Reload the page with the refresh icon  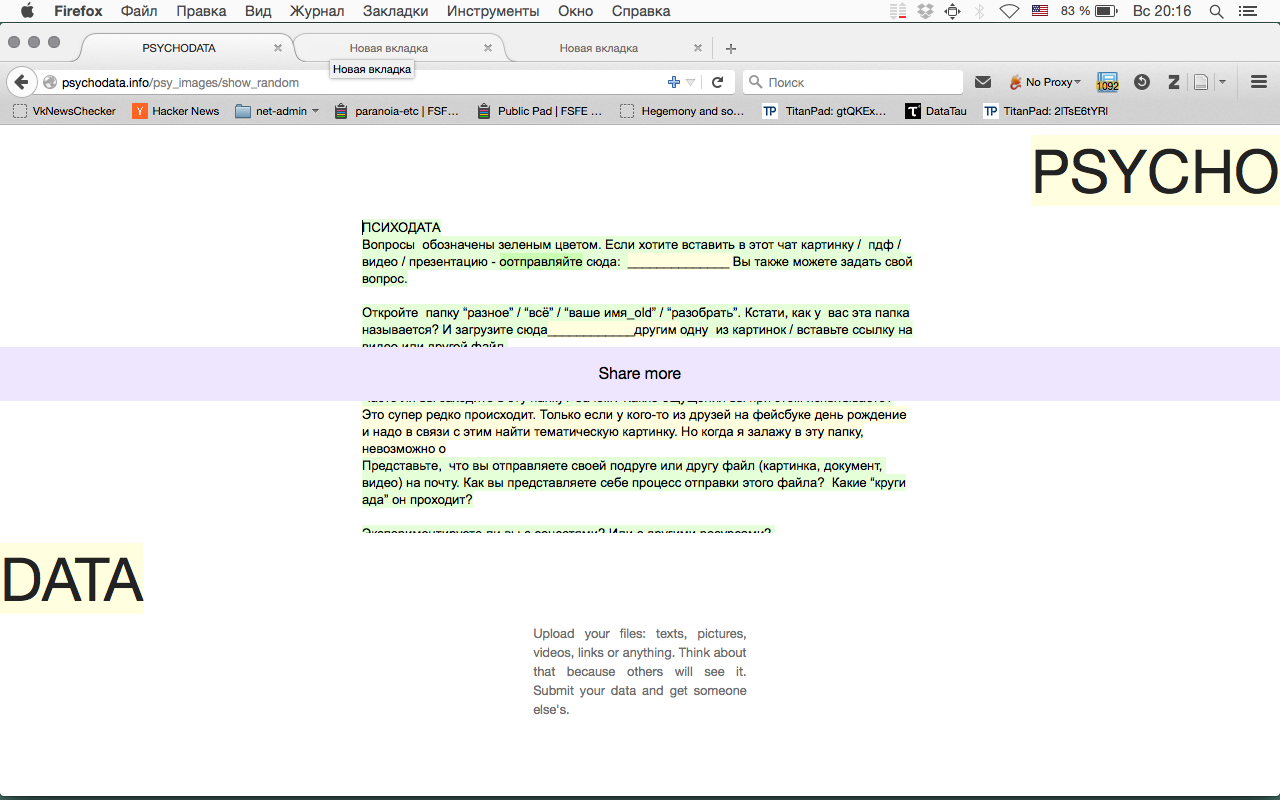(x=717, y=82)
